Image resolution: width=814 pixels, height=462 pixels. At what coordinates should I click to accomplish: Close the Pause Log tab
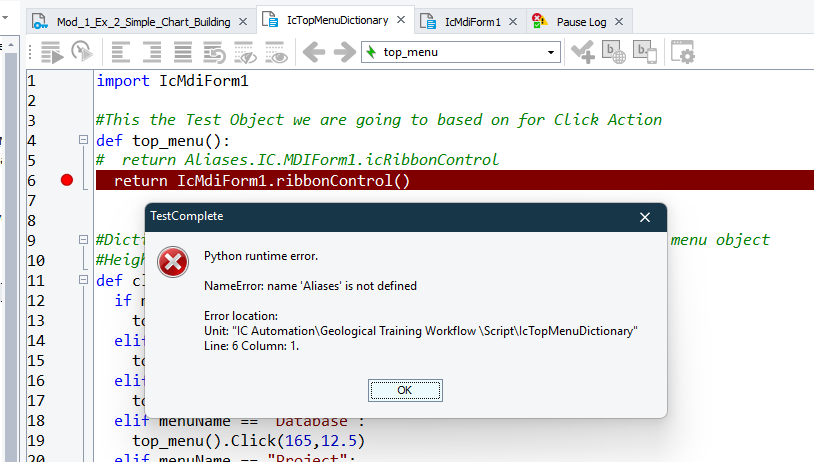619,22
